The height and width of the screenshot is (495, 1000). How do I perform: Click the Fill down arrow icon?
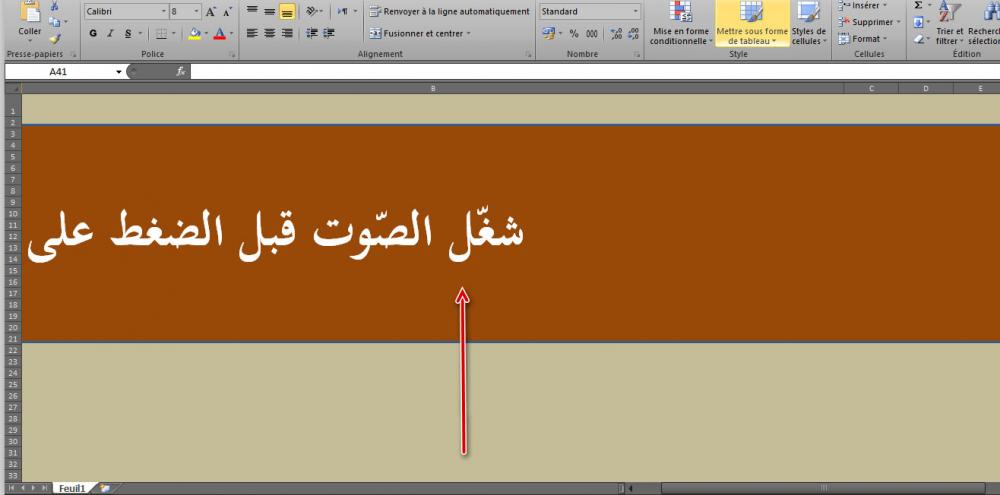coord(918,22)
